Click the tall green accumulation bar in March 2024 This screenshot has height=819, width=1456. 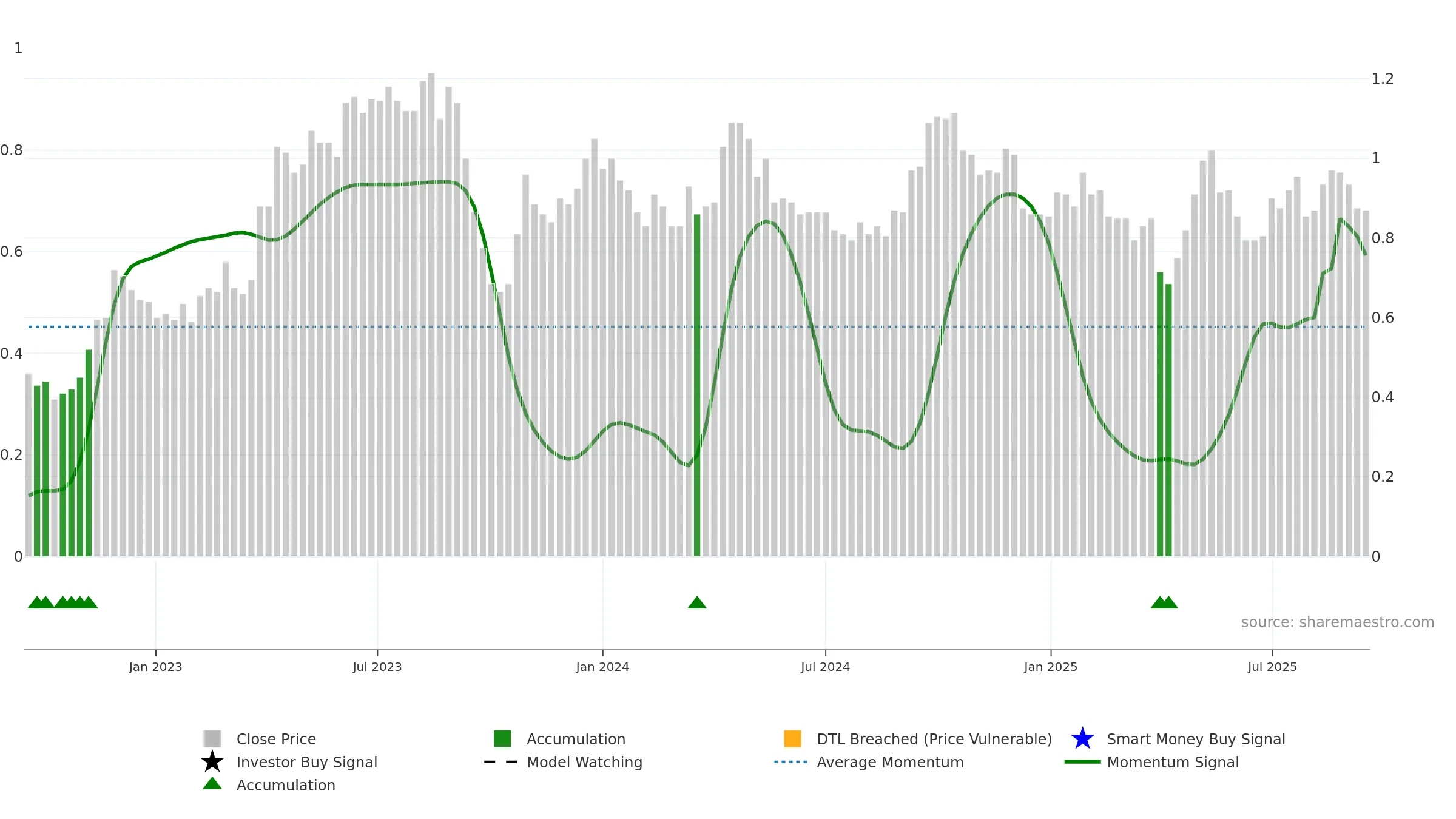pyautogui.click(x=697, y=385)
